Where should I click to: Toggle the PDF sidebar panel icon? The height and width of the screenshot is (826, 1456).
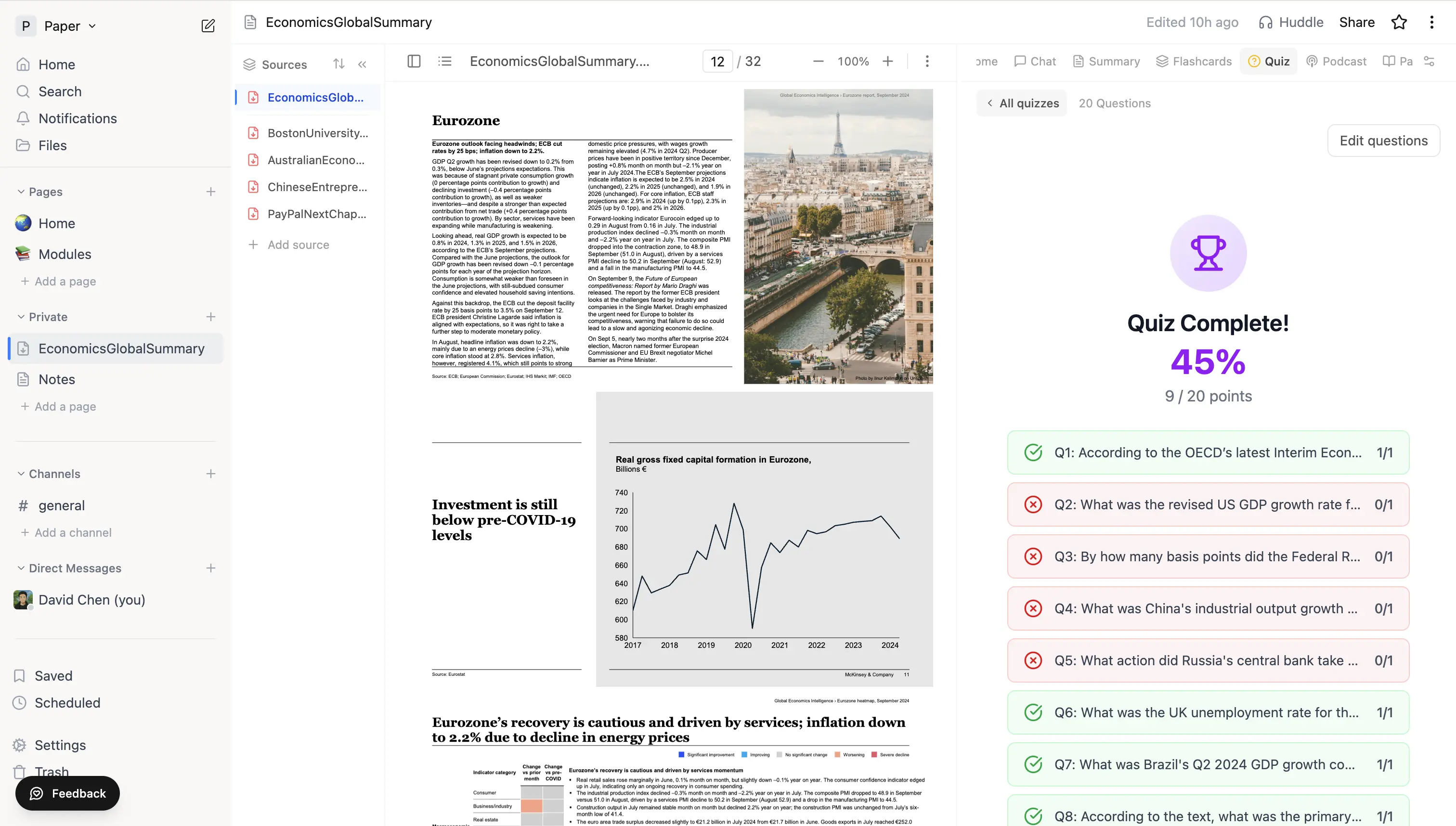coord(414,61)
